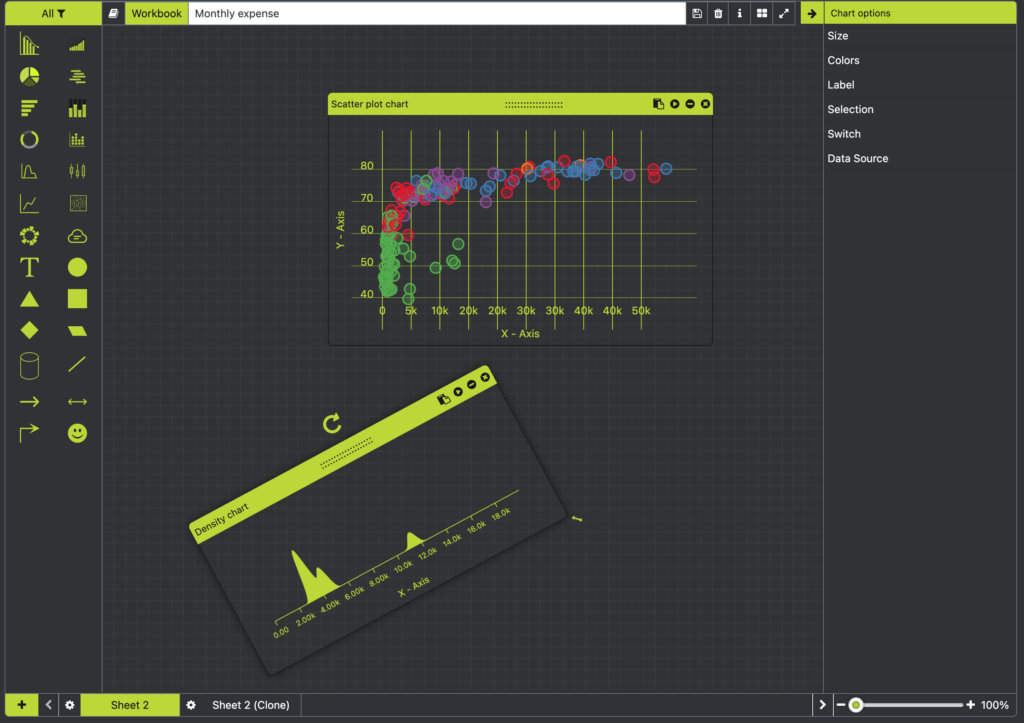Choose the candlestick chart icon
The width and height of the screenshot is (1024, 723).
click(x=77, y=171)
